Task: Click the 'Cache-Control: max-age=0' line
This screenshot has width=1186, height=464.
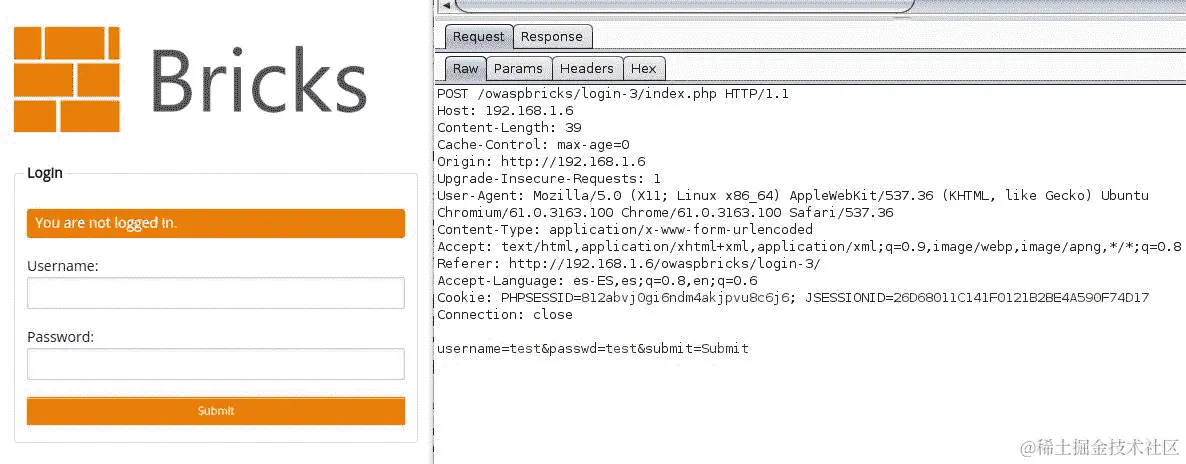Action: 533,145
